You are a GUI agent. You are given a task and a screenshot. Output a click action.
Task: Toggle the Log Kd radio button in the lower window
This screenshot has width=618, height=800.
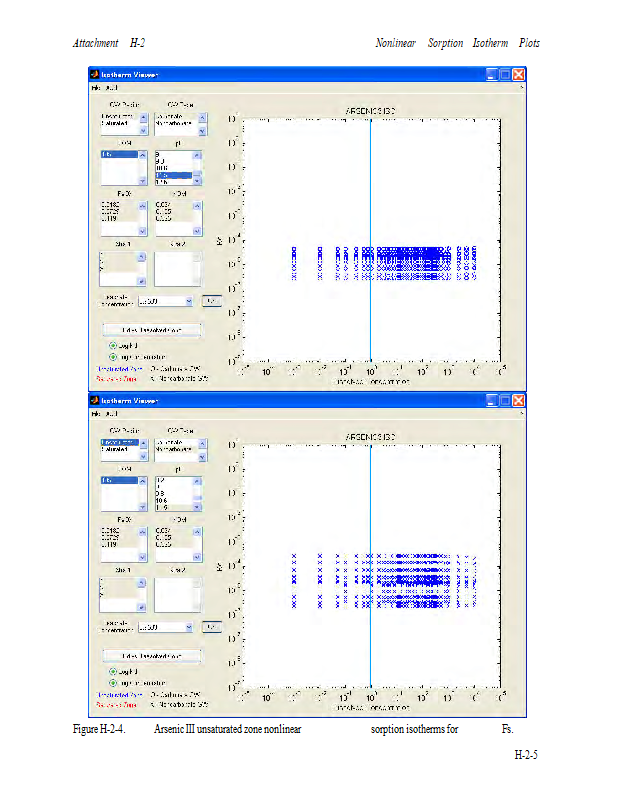[113, 670]
